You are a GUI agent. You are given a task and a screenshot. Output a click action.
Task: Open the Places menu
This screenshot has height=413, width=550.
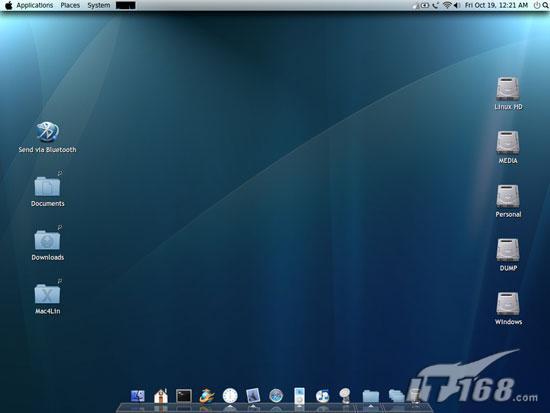70,5
